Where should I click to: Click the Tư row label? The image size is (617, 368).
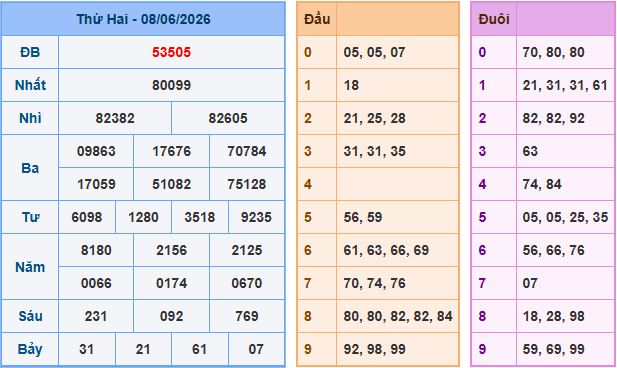coord(30,217)
